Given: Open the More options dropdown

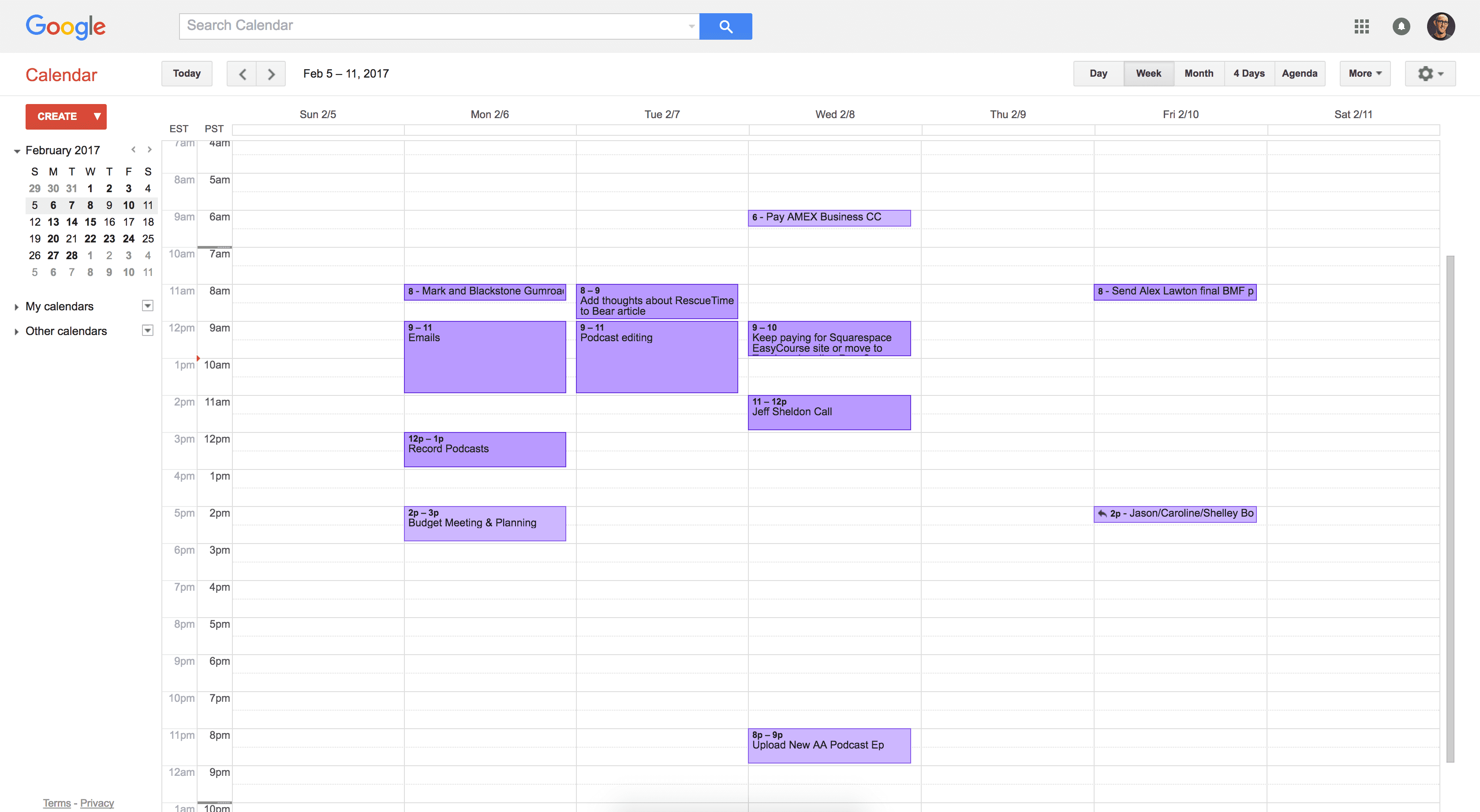Looking at the screenshot, I should pos(1364,74).
